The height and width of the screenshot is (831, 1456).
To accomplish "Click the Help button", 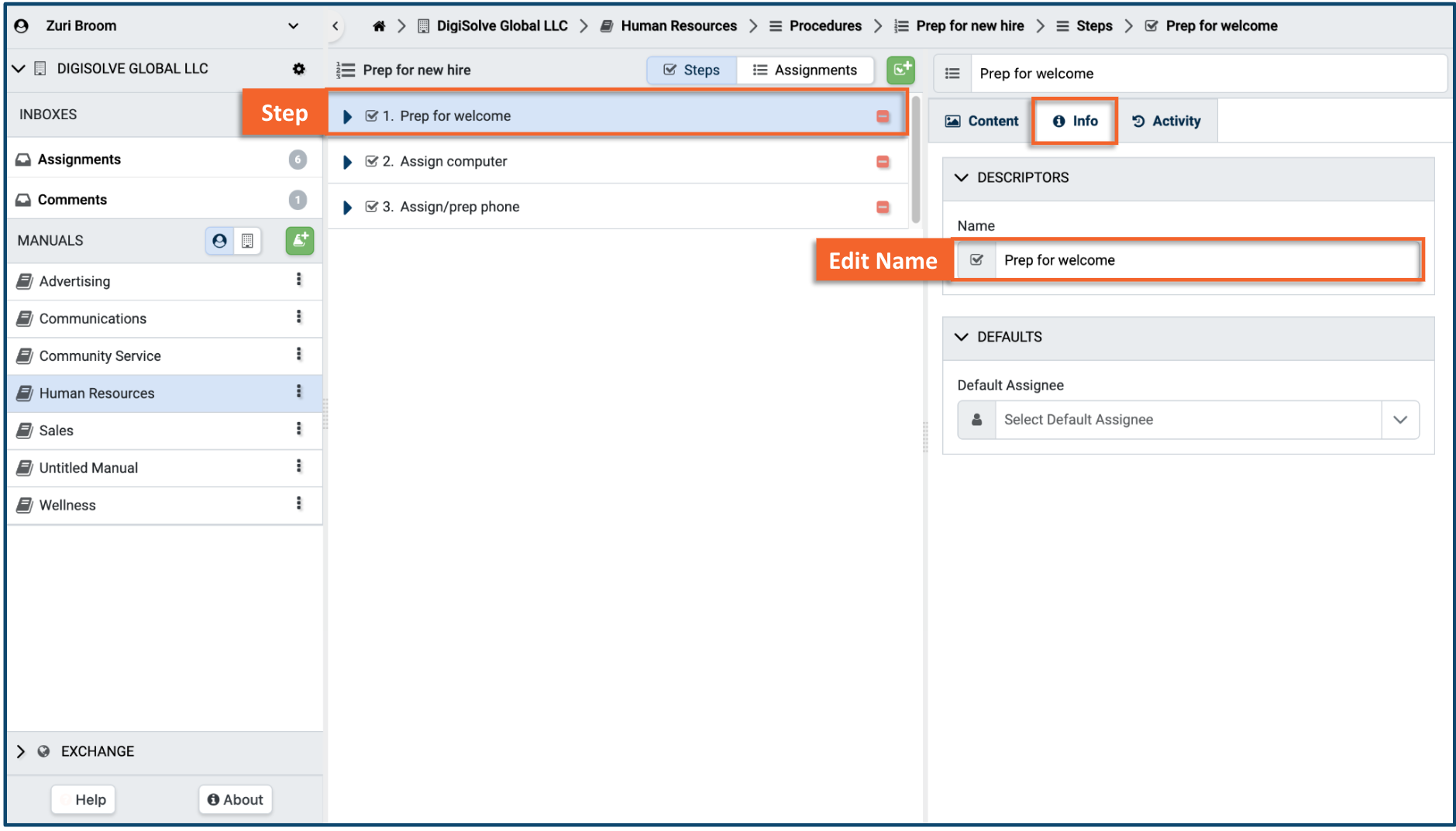I will [84, 800].
